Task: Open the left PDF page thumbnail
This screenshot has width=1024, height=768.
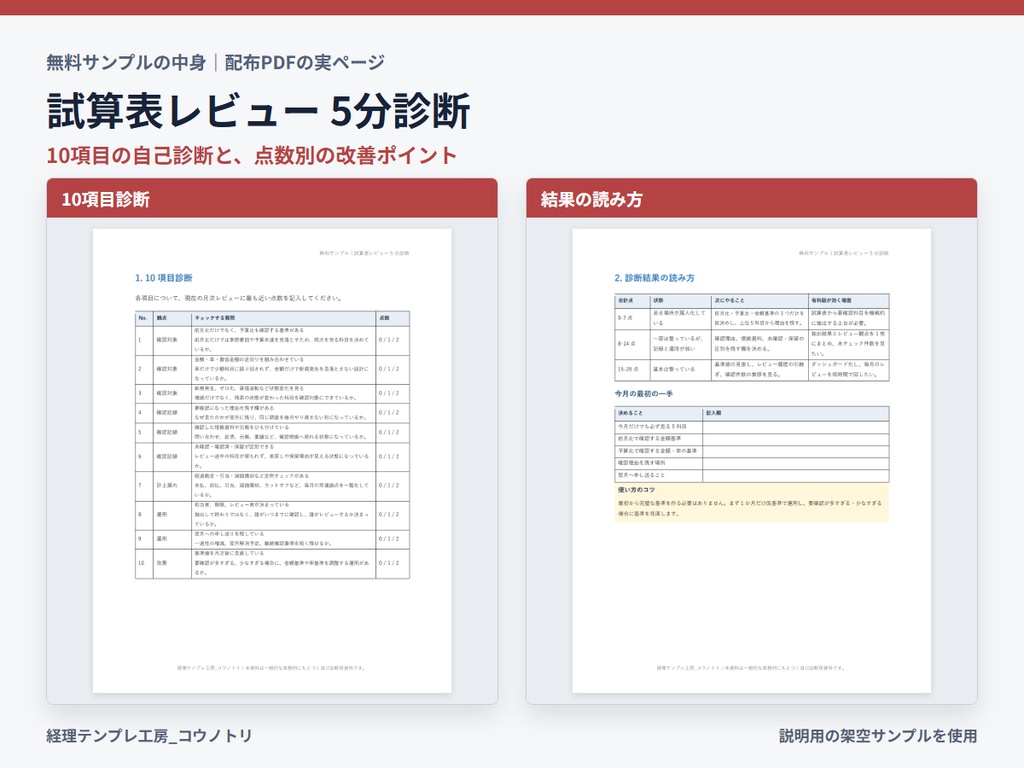Action: [x=272, y=460]
